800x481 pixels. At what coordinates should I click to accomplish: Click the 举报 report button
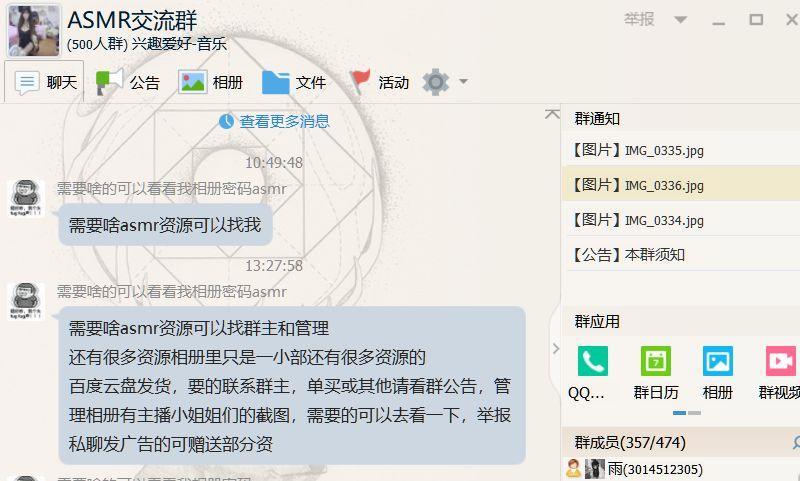tap(639, 19)
